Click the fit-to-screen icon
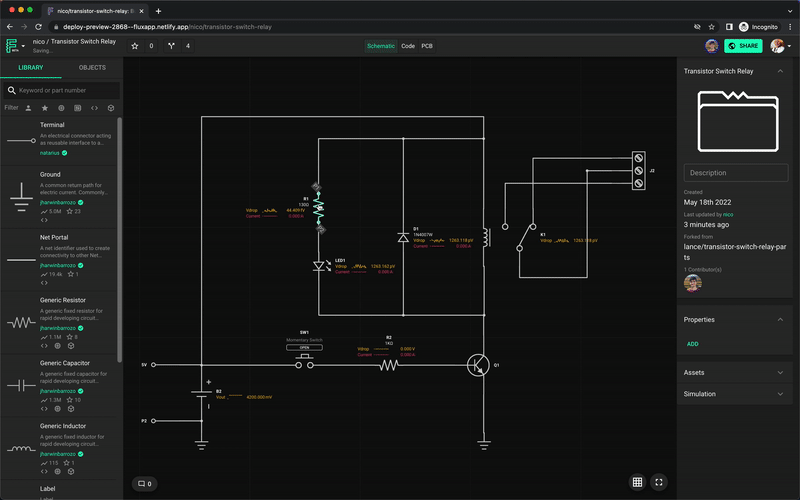800x500 pixels. point(659,482)
